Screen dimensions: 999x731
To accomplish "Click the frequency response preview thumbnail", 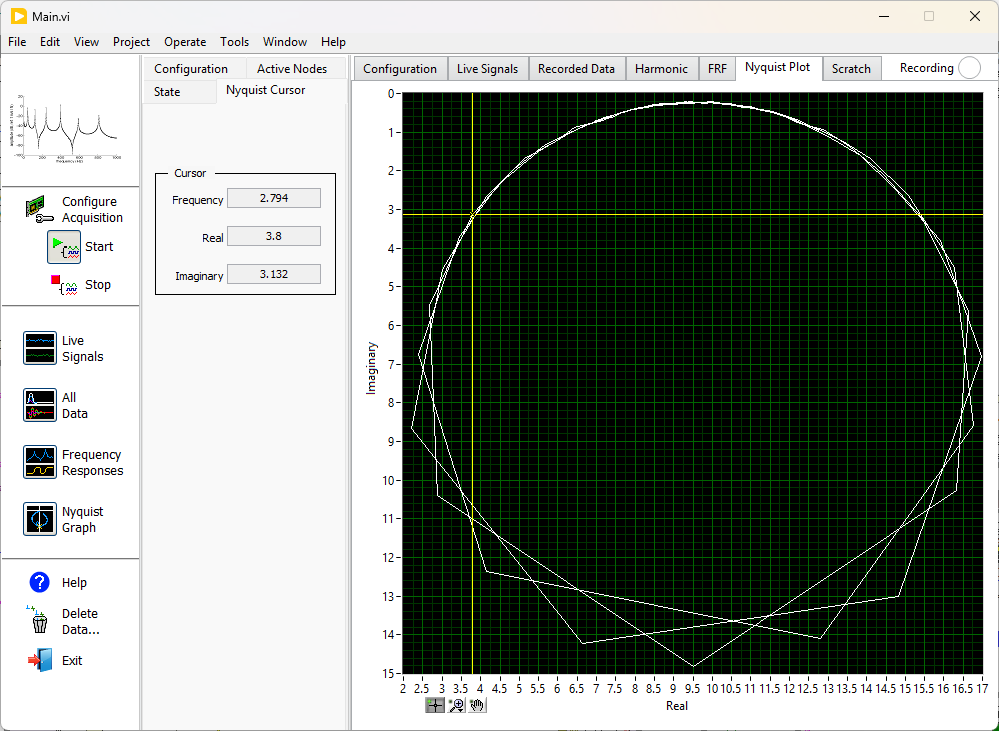I will pyautogui.click(x=65, y=127).
